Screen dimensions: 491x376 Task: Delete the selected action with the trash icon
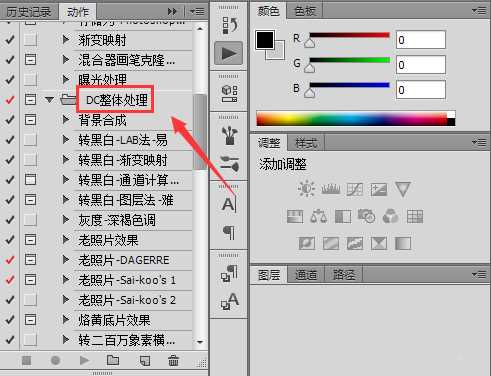tap(173, 360)
